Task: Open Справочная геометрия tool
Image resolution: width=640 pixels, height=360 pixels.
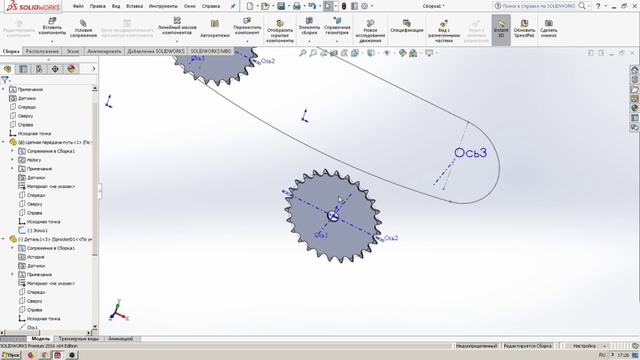Action: [337, 25]
